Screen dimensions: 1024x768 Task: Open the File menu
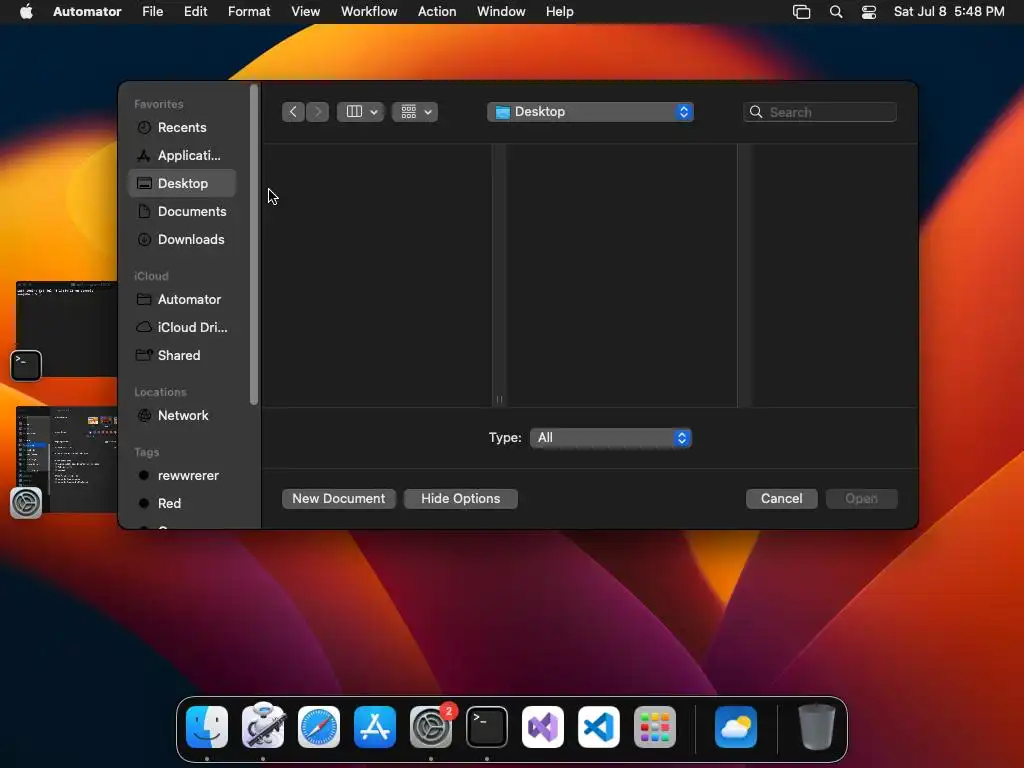153,12
